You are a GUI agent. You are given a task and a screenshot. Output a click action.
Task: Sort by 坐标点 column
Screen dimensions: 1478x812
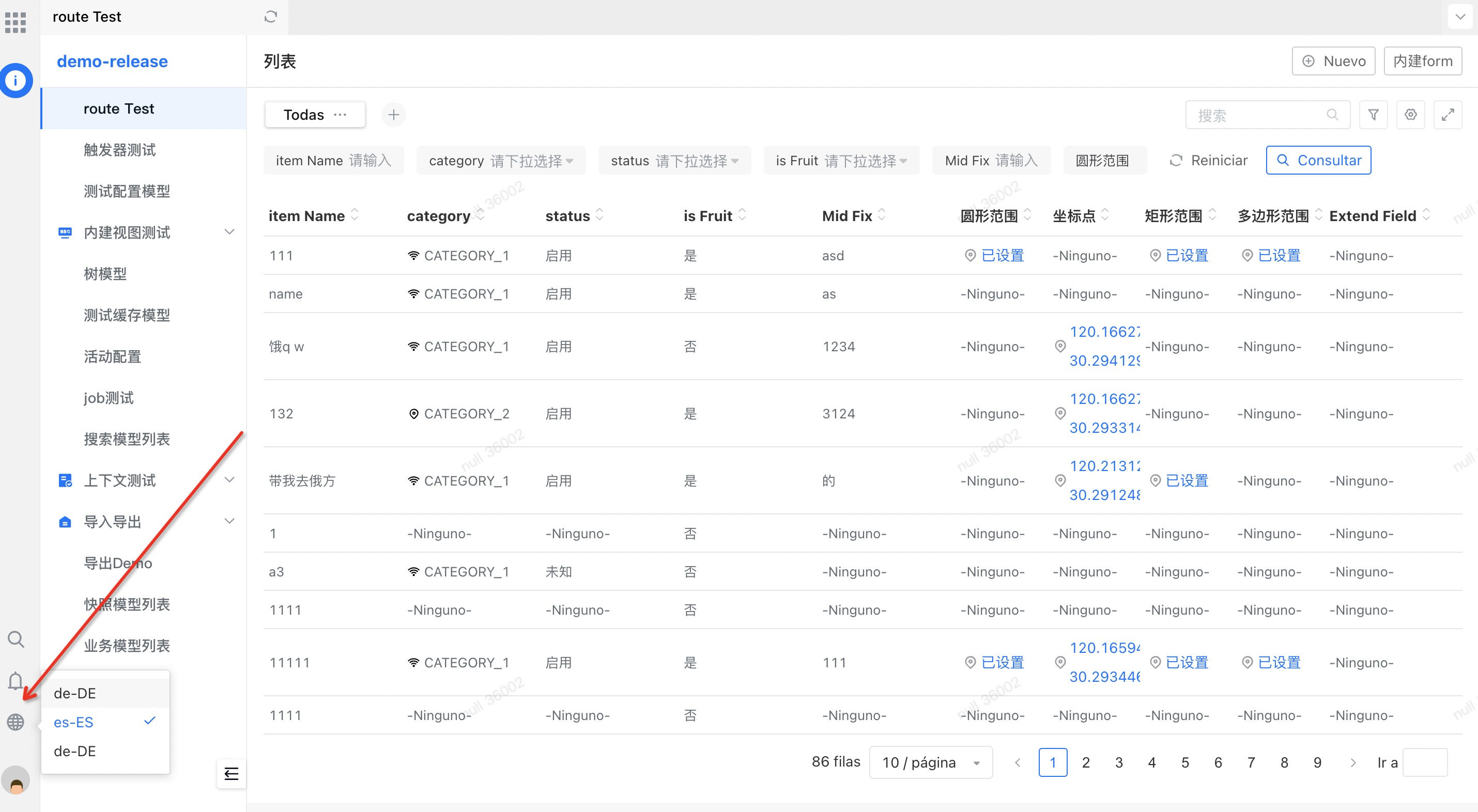pyautogui.click(x=1105, y=214)
